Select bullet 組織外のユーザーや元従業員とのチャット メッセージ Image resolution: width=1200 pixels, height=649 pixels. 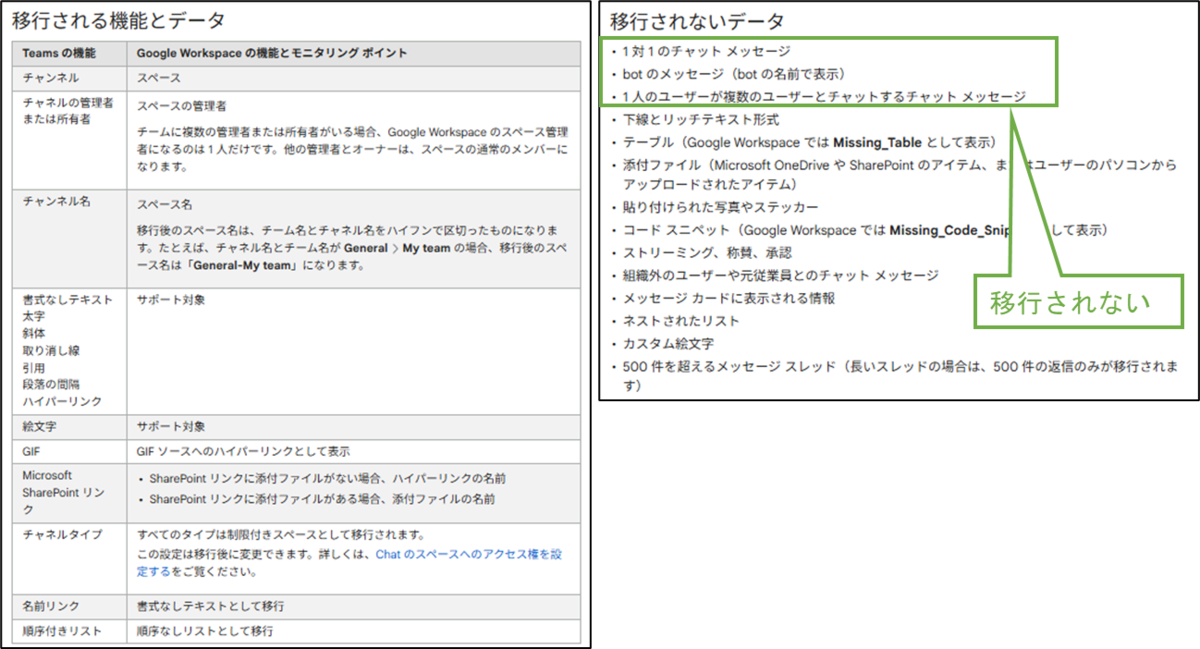click(780, 275)
